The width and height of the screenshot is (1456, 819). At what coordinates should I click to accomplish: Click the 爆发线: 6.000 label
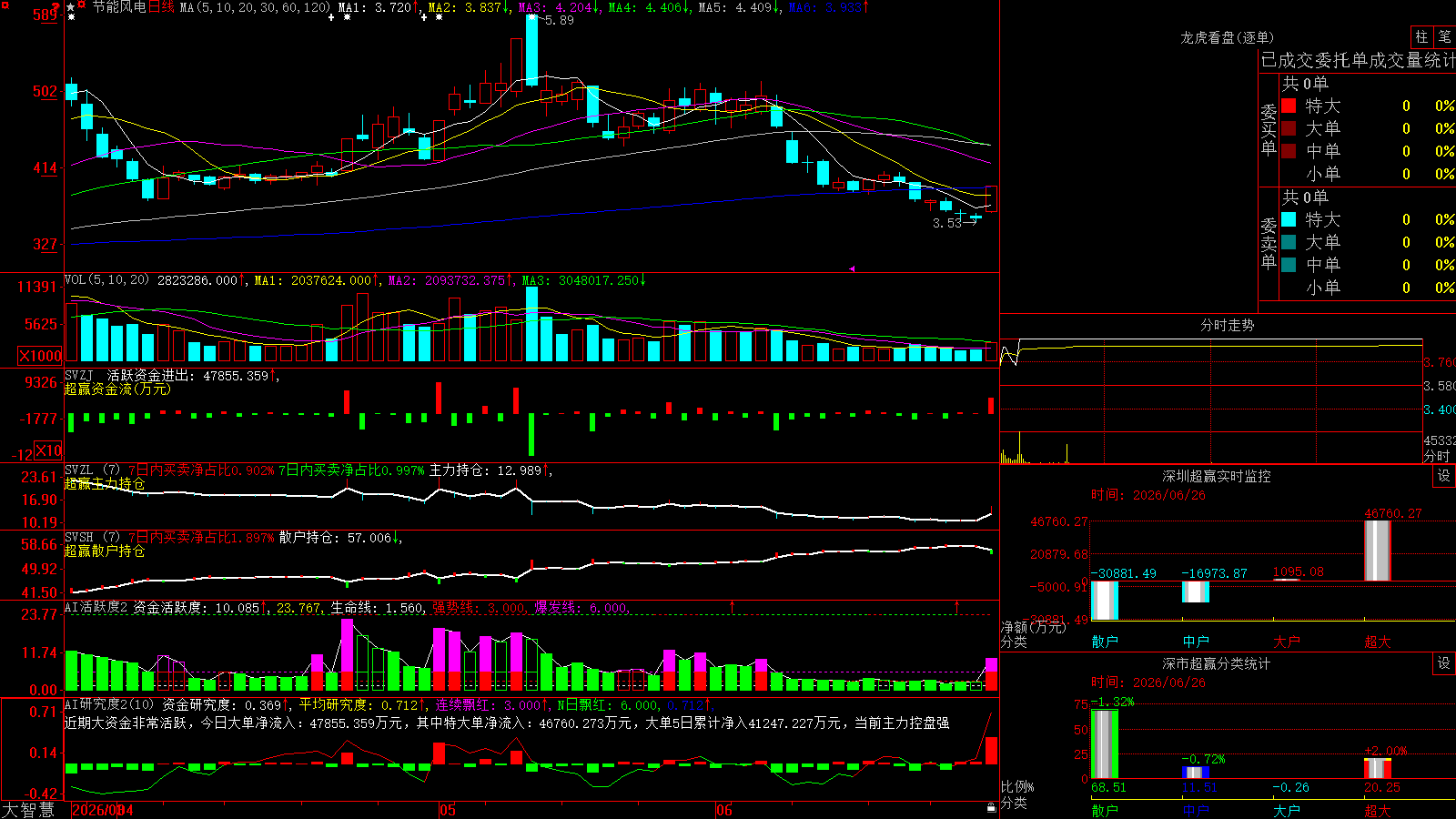pos(581,608)
